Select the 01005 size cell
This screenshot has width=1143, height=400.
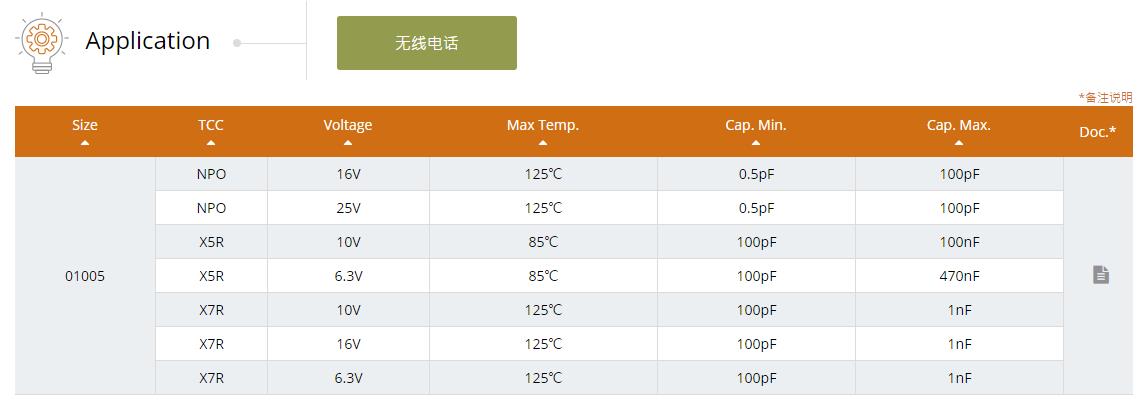tap(85, 276)
